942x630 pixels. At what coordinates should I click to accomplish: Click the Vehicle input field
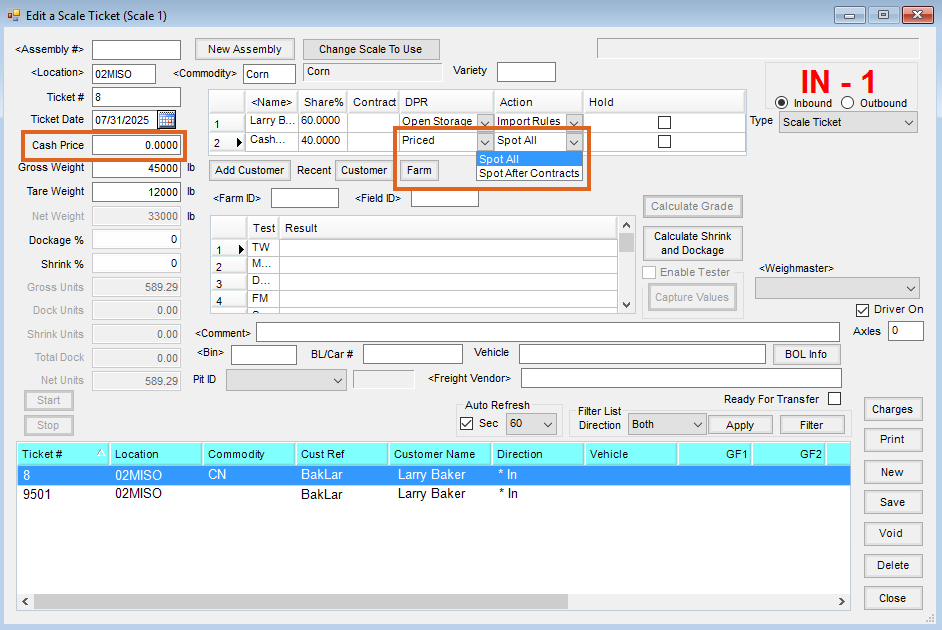[642, 354]
